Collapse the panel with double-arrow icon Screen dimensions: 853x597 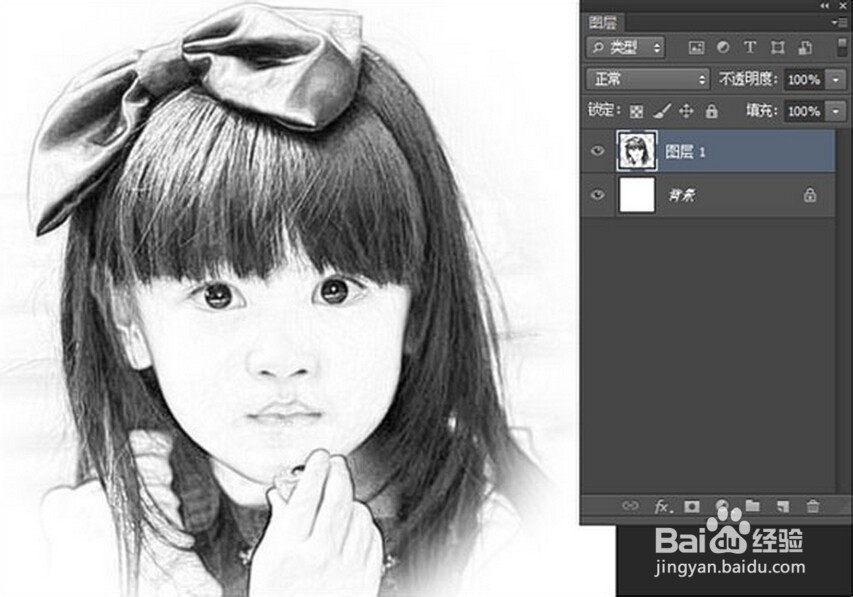[825, 5]
